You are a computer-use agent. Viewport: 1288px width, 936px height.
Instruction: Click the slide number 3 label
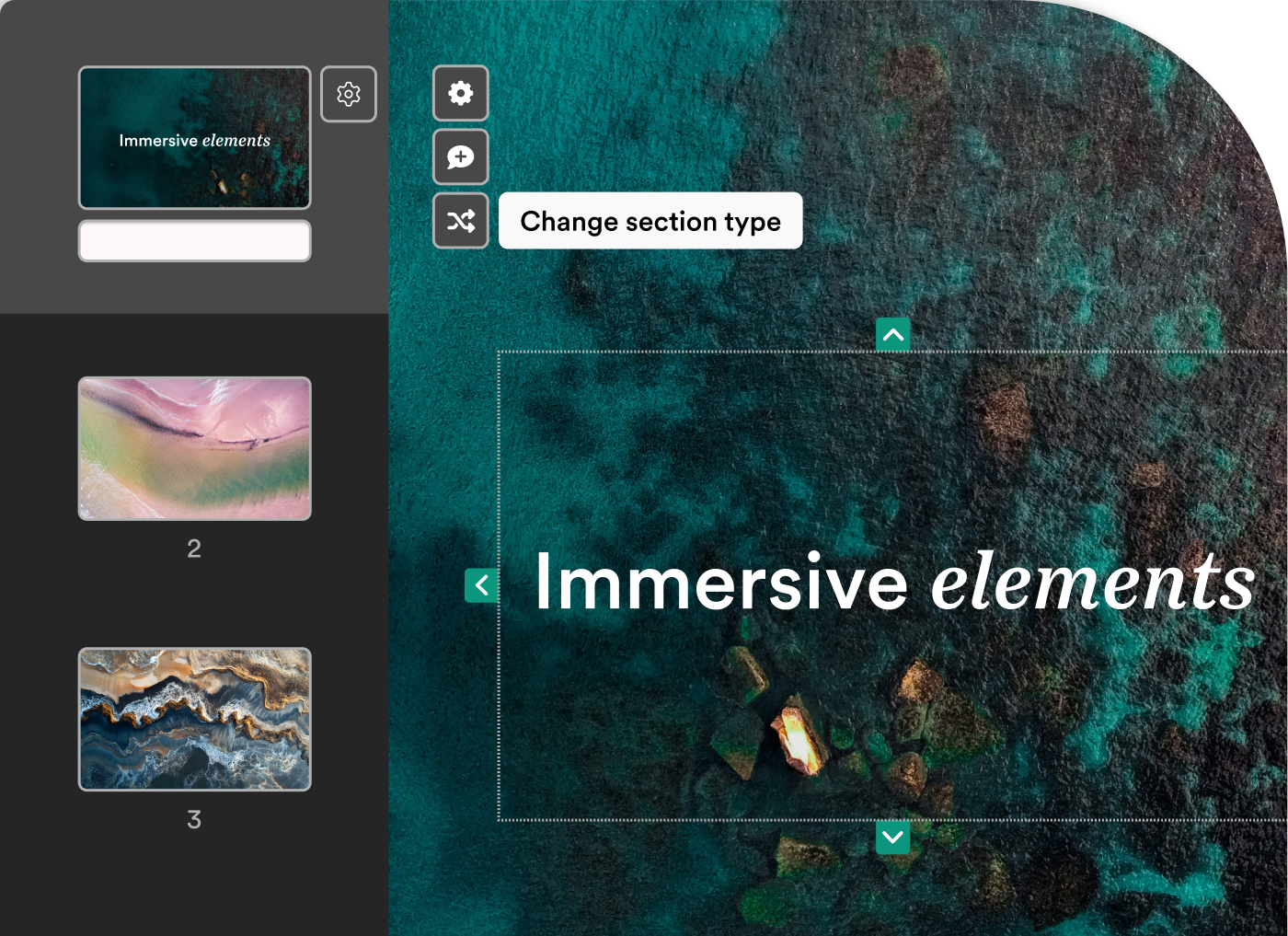pos(194,820)
